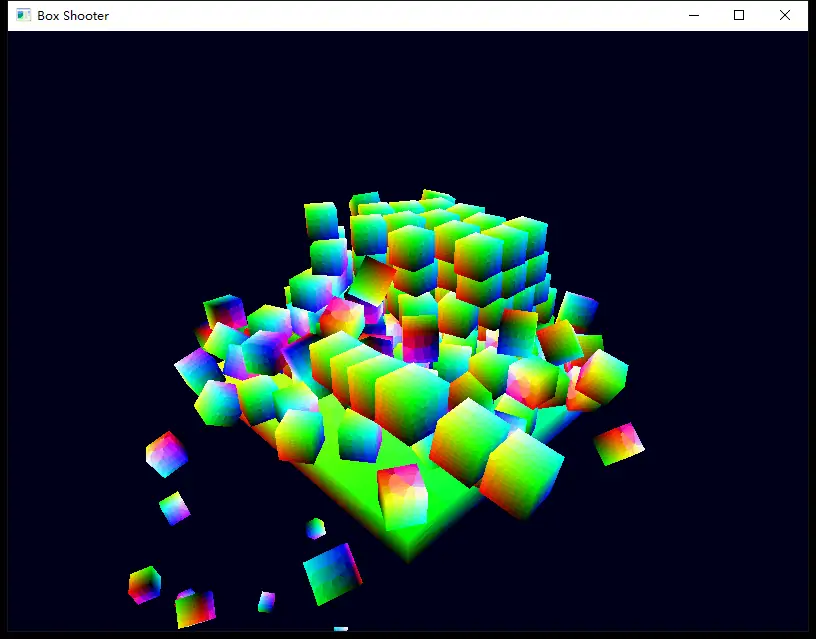Shoot the small diamond-shaped cube below the upper-left fallen cube

pyautogui.click(x=174, y=508)
